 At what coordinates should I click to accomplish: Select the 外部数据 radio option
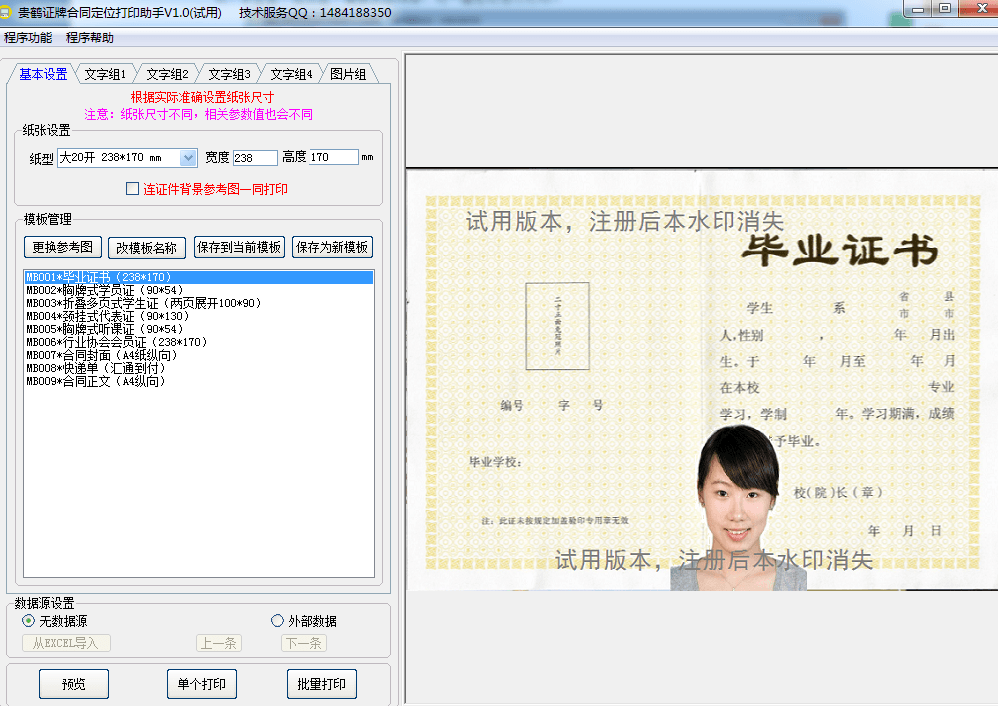(x=278, y=621)
